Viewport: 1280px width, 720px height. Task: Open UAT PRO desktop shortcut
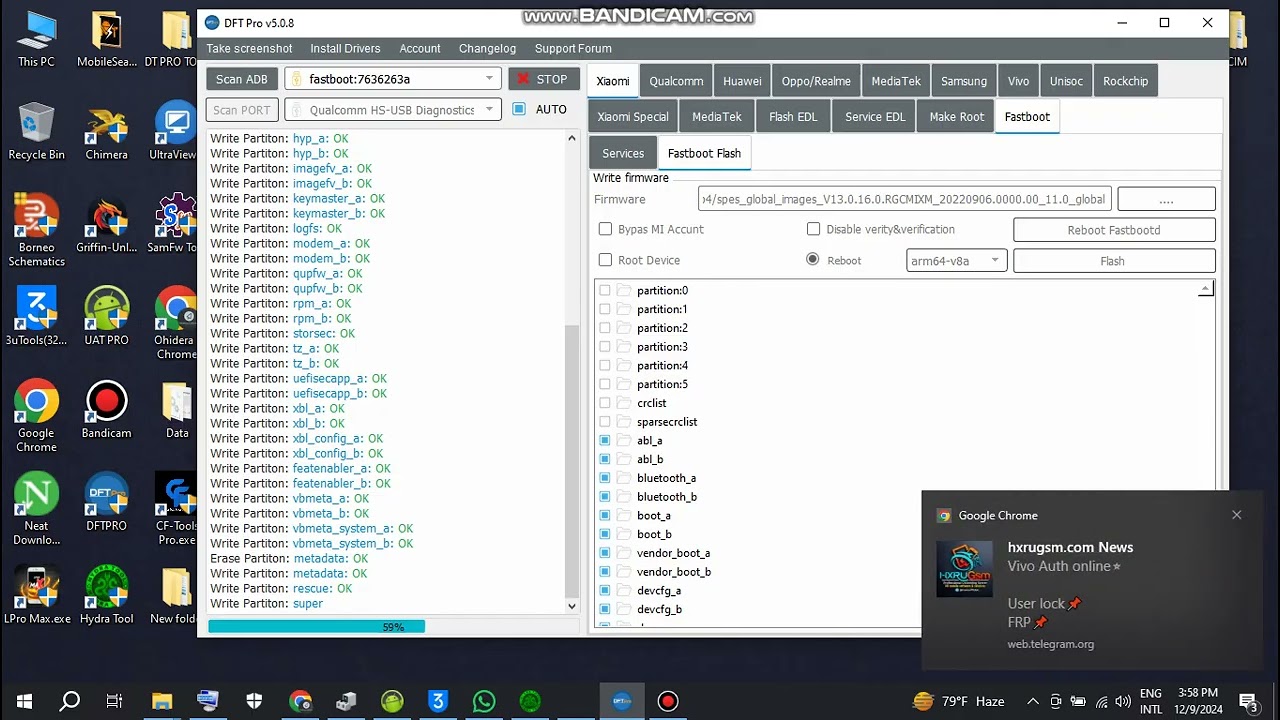coord(106,318)
